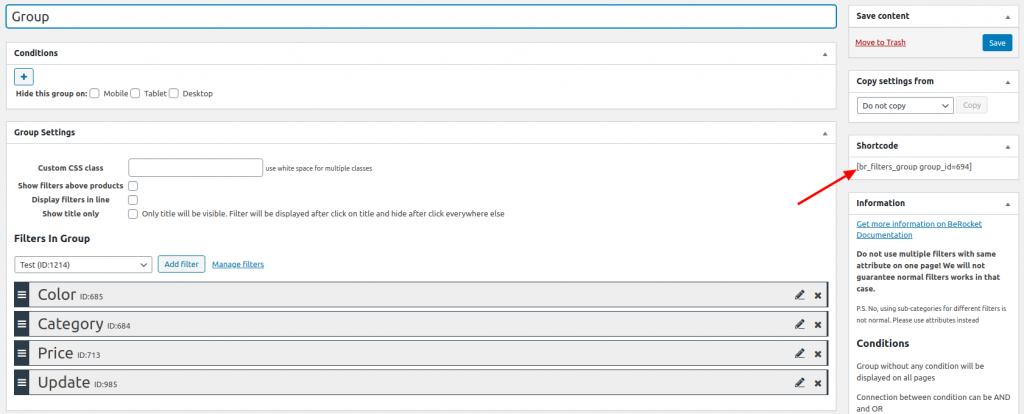
Task: Click the drag handle of Update filter
Action: pos(22,383)
